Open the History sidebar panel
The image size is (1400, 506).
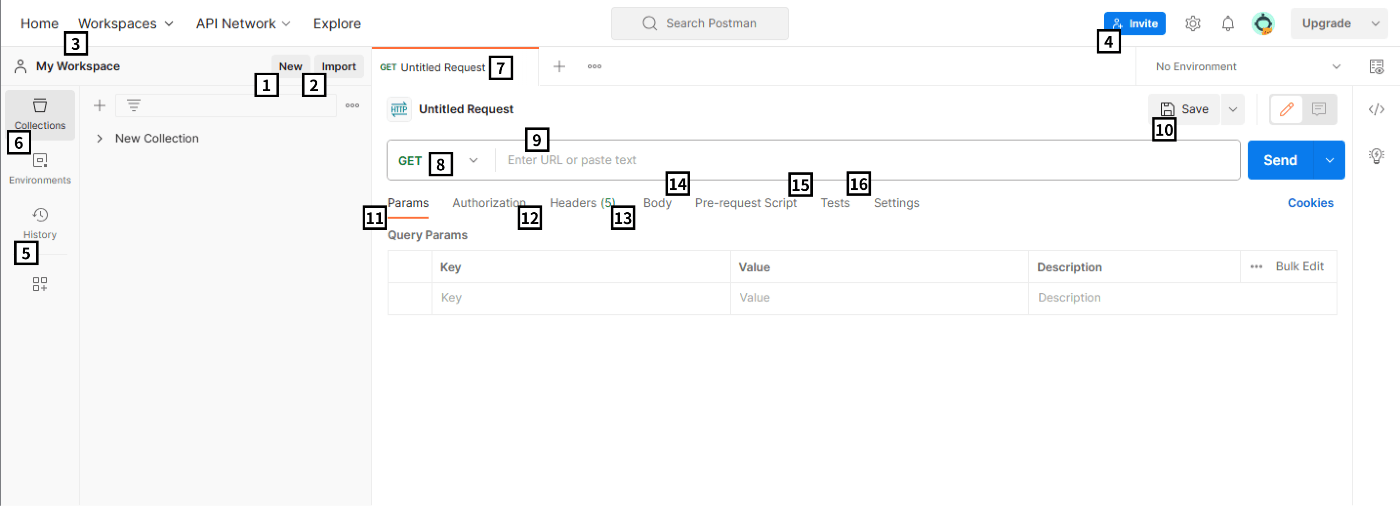tap(40, 223)
